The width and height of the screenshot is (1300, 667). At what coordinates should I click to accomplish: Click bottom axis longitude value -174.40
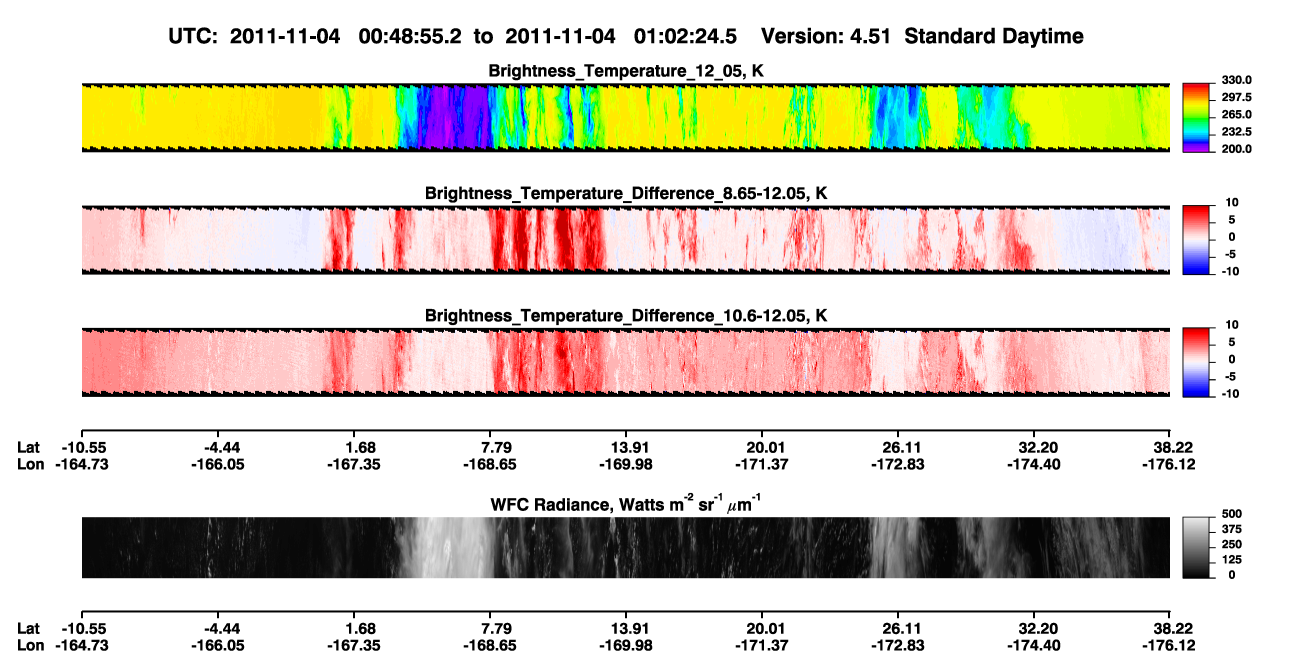[1036, 646]
